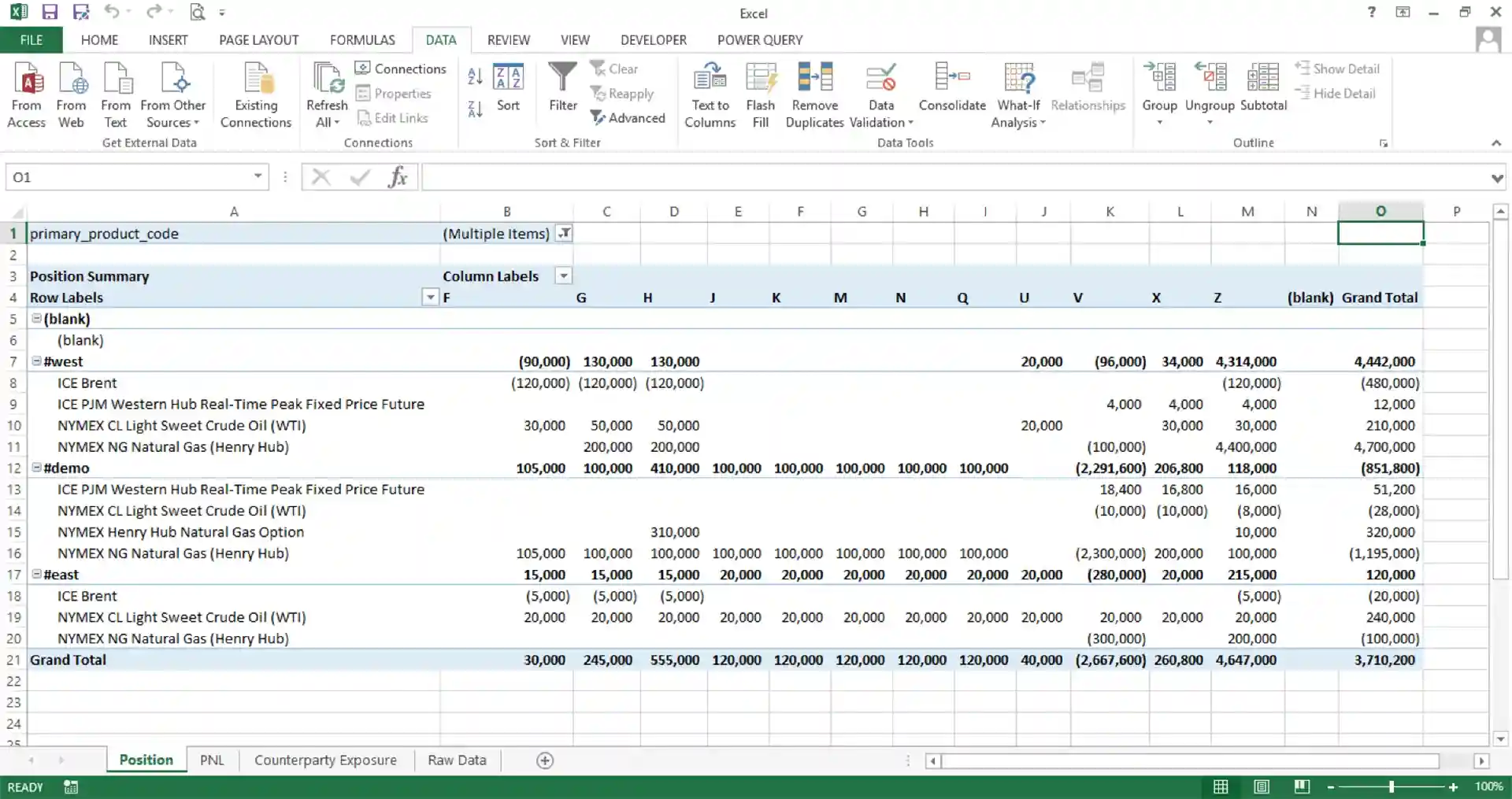The image size is (1512, 799).
Task: Open Existing Connections
Action: pos(256,94)
